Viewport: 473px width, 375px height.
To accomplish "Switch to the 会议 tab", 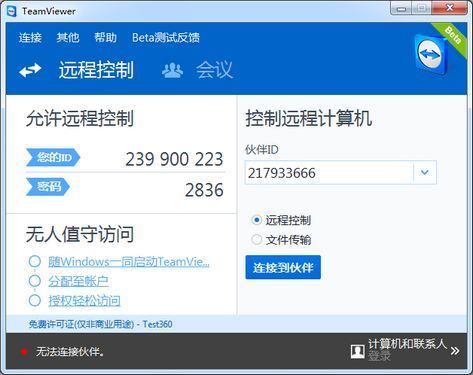I will pyautogui.click(x=214, y=70).
